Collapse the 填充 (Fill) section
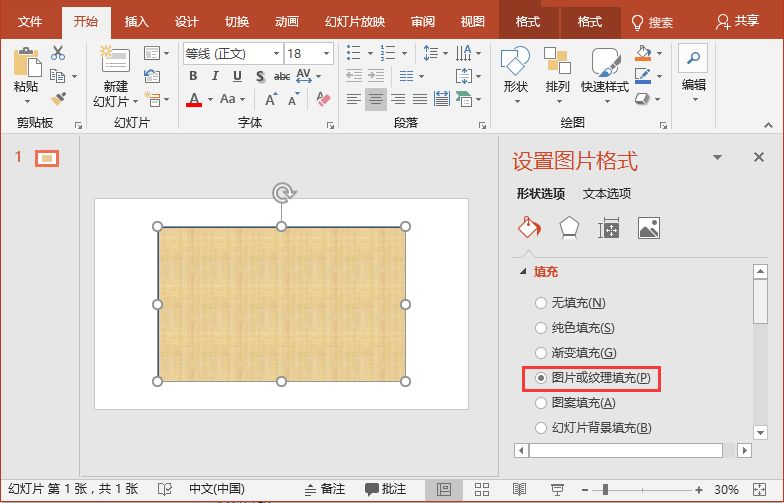The height and width of the screenshot is (503, 784). pos(522,272)
